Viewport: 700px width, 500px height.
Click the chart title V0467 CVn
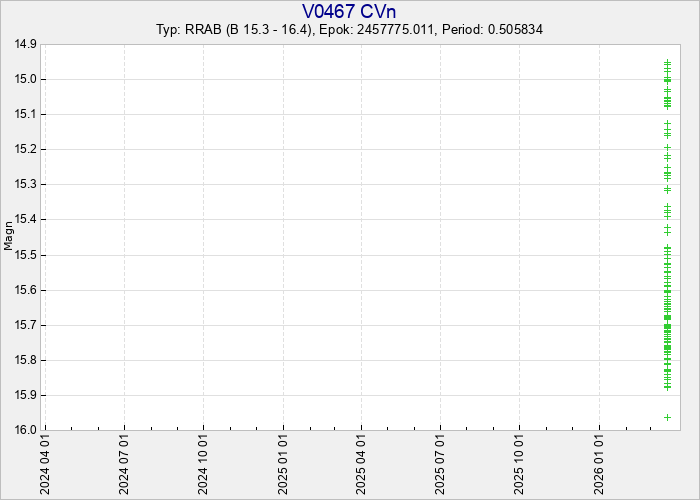(x=349, y=11)
